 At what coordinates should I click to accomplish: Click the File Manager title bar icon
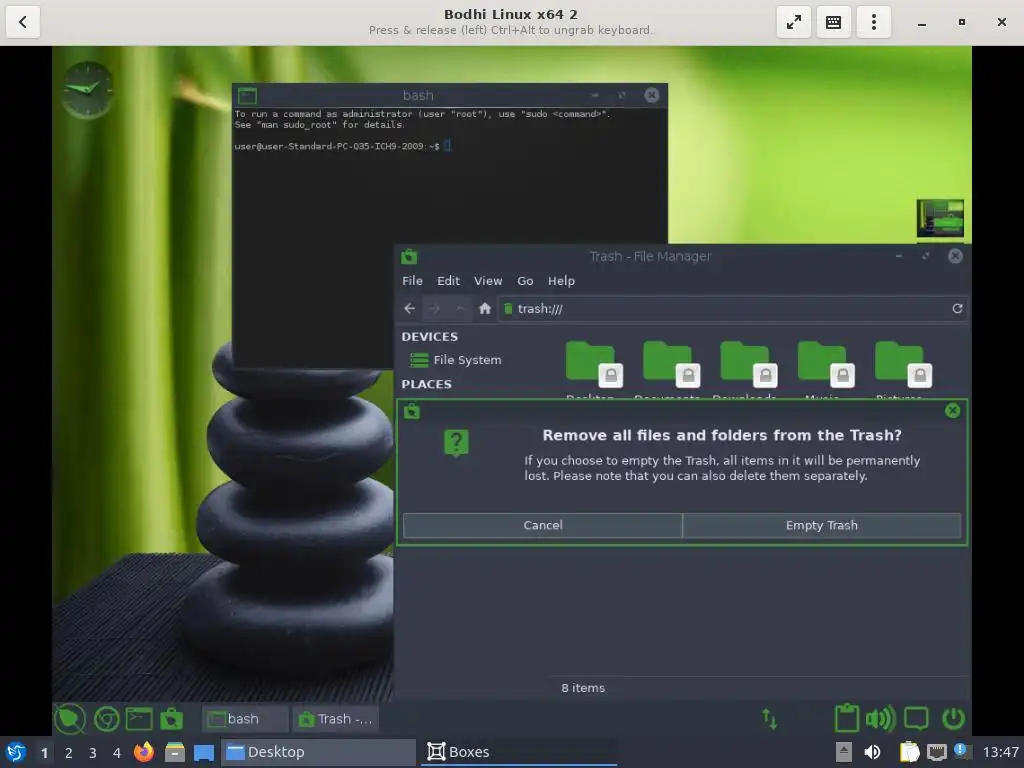coord(409,256)
